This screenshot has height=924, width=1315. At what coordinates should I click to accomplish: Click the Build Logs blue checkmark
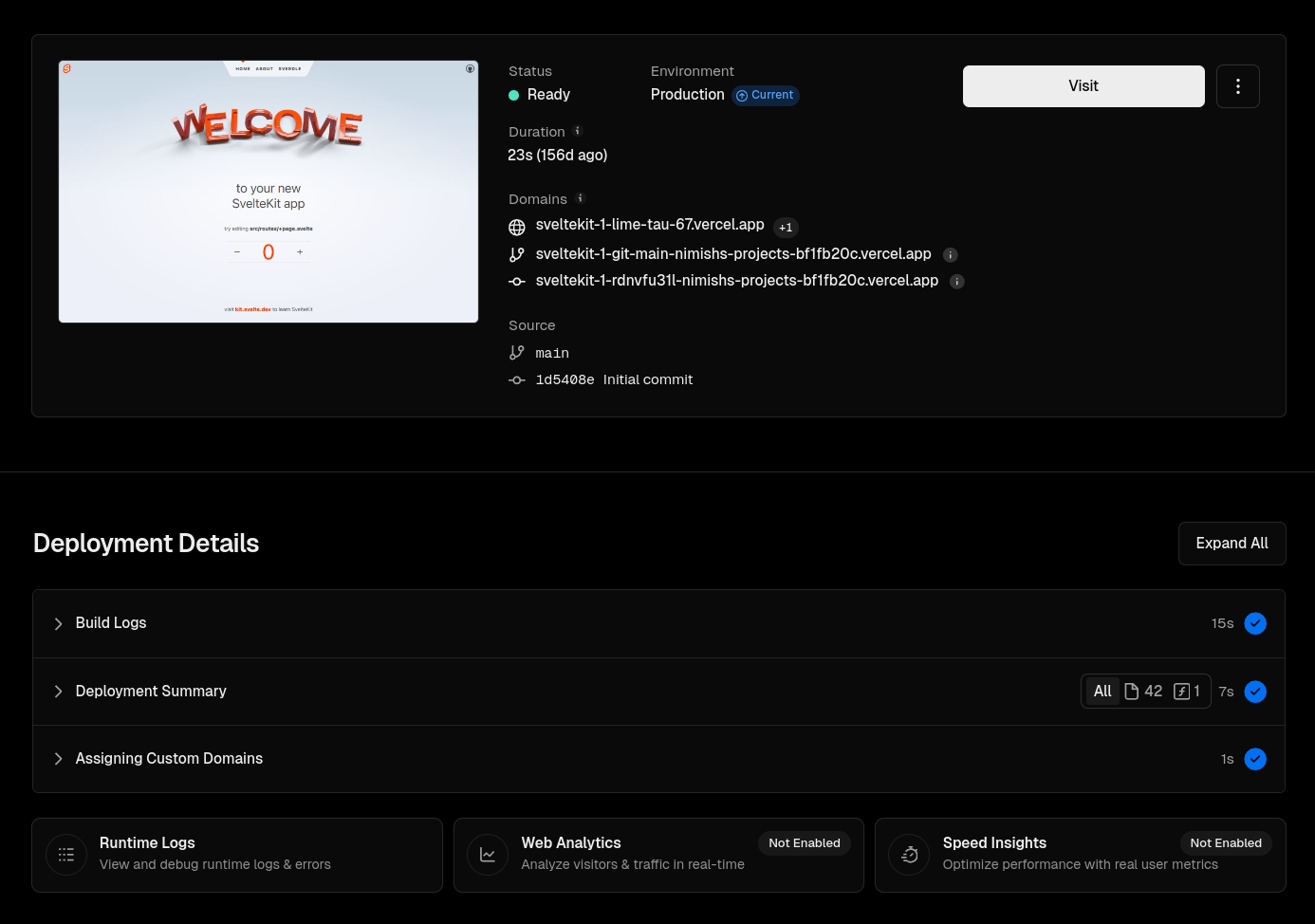(1254, 623)
